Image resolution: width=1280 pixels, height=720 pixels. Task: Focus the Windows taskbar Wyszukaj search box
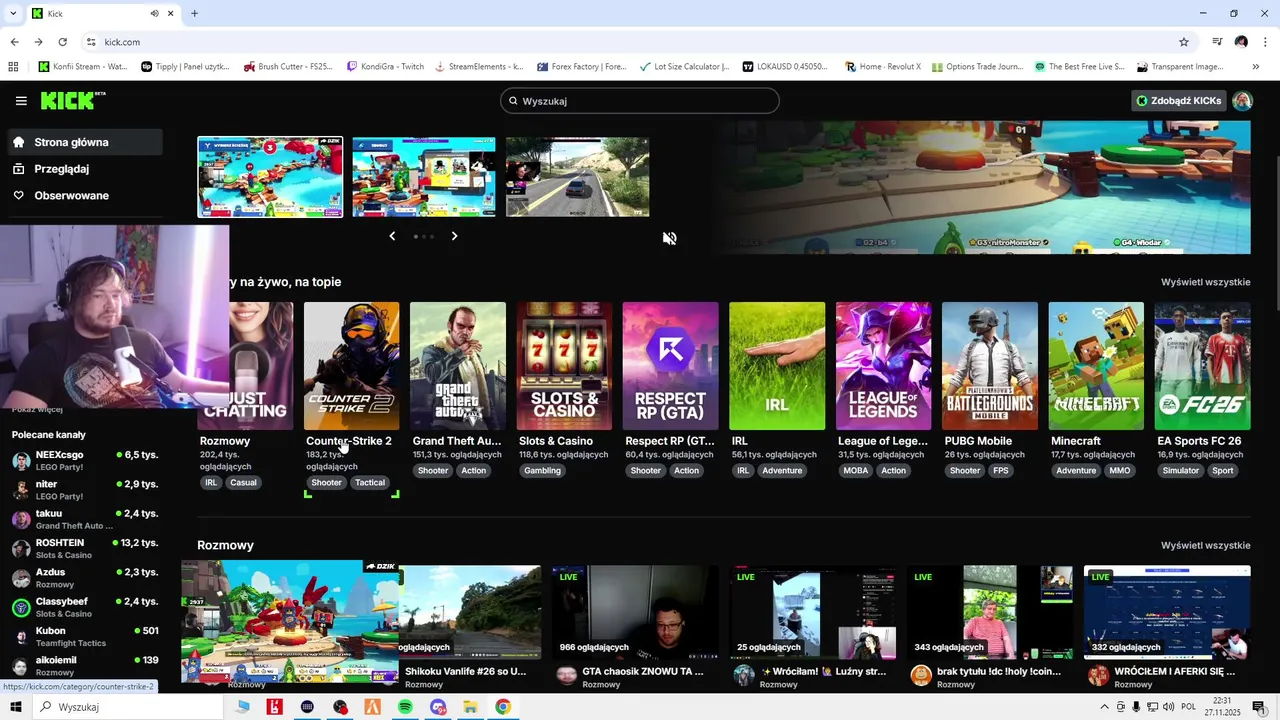(128, 707)
